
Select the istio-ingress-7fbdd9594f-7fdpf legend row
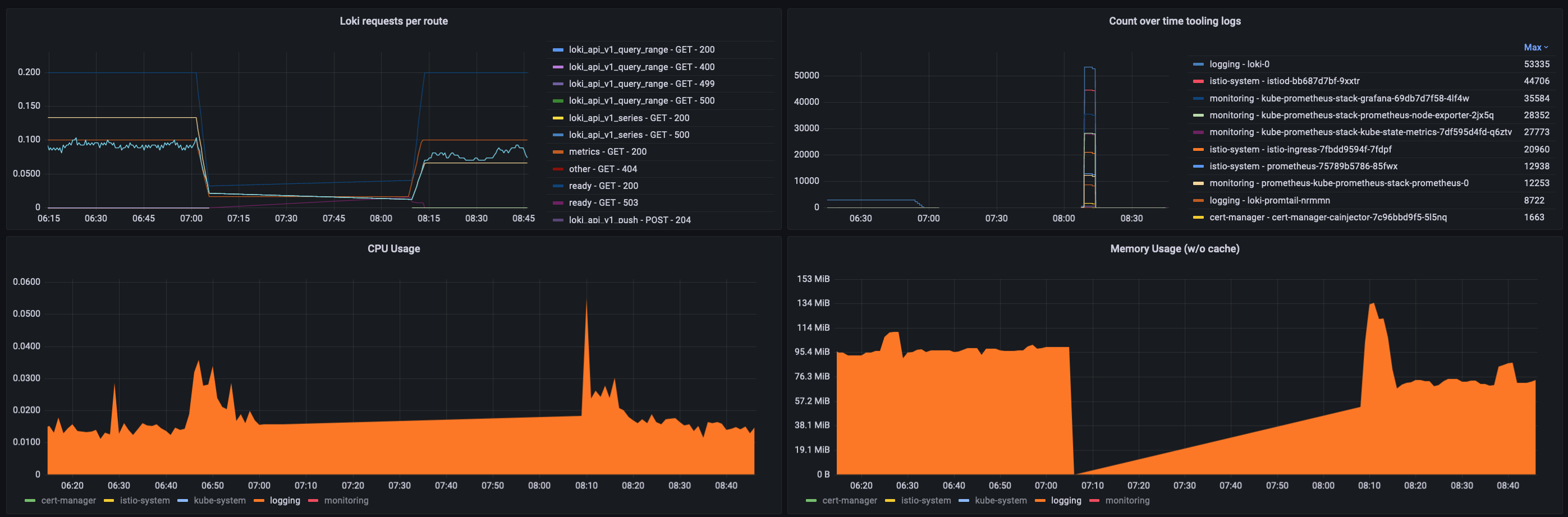[1300, 150]
